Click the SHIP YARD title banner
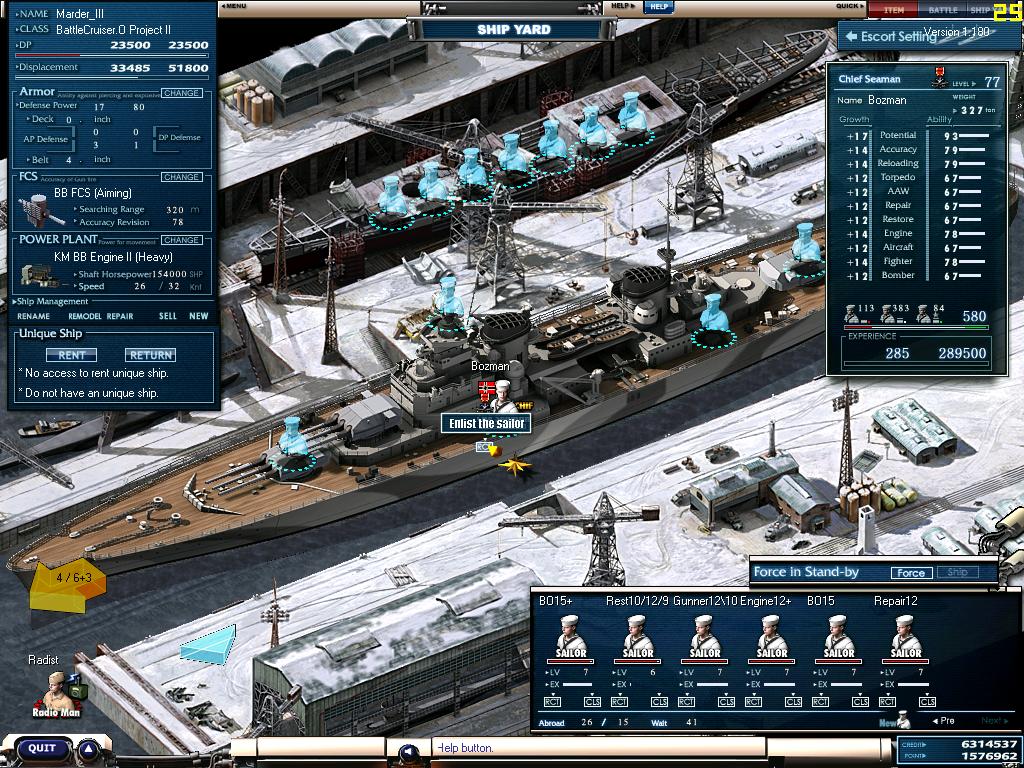 click(x=513, y=29)
